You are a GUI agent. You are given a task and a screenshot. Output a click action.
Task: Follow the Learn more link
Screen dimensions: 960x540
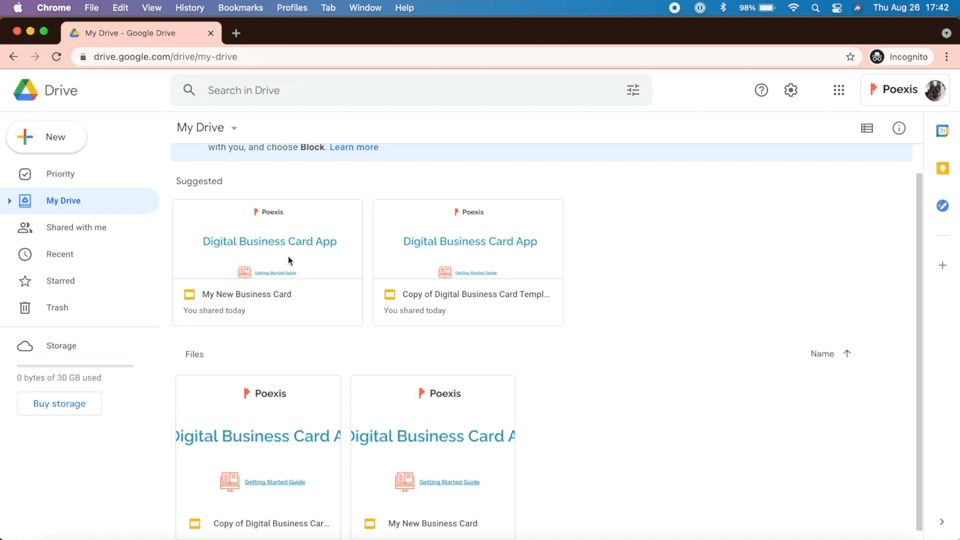coord(354,147)
